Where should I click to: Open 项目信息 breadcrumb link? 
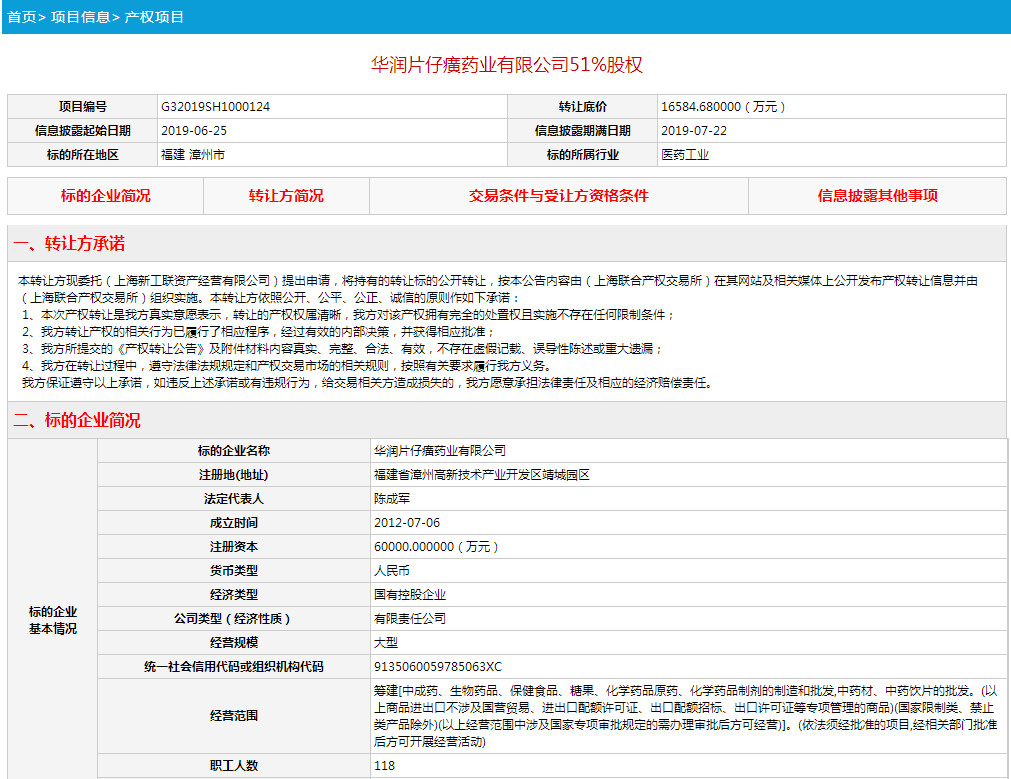click(81, 17)
